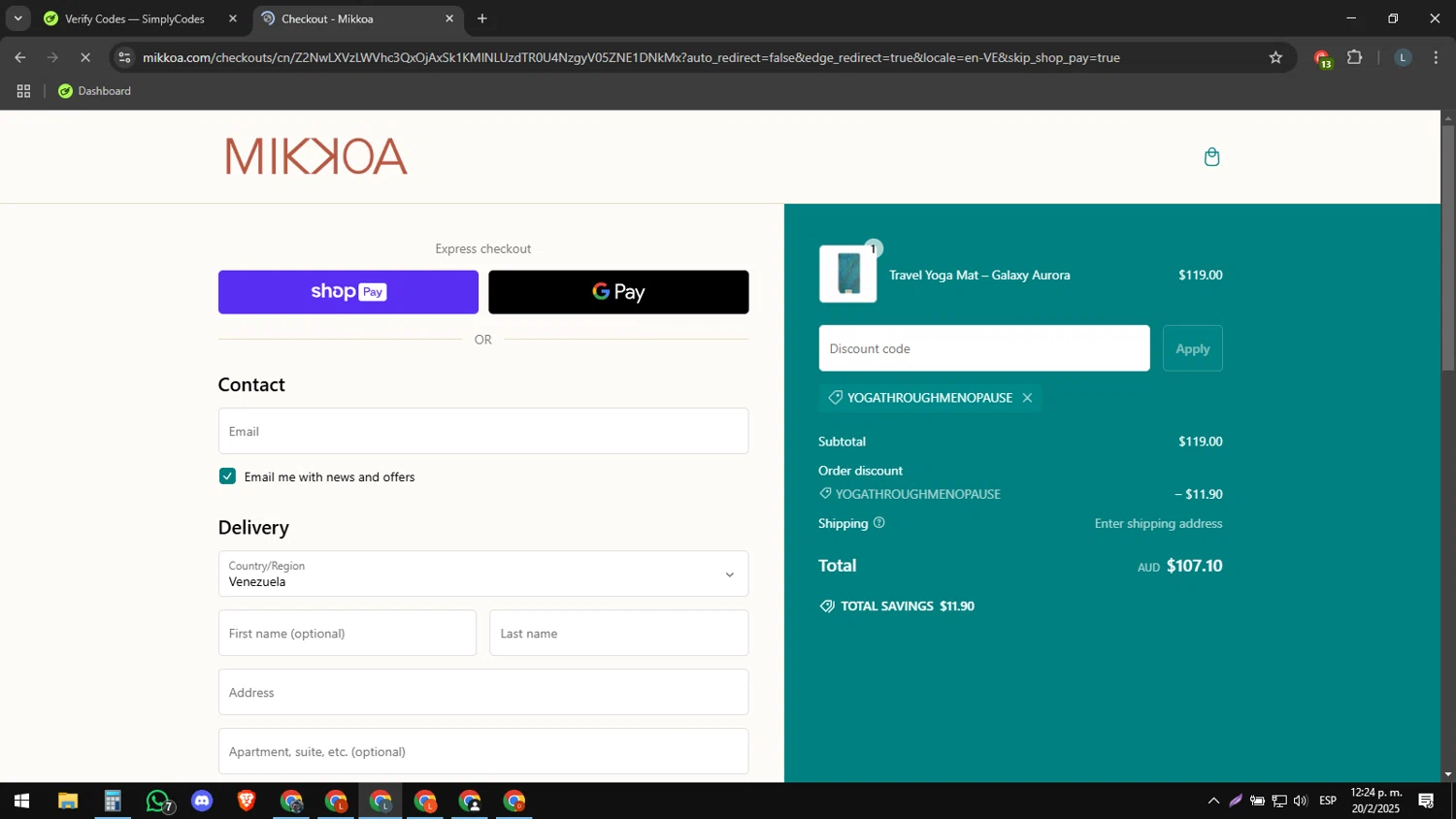Screen dimensions: 1456x819
Task: Focus the Last name field
Action: (x=619, y=633)
